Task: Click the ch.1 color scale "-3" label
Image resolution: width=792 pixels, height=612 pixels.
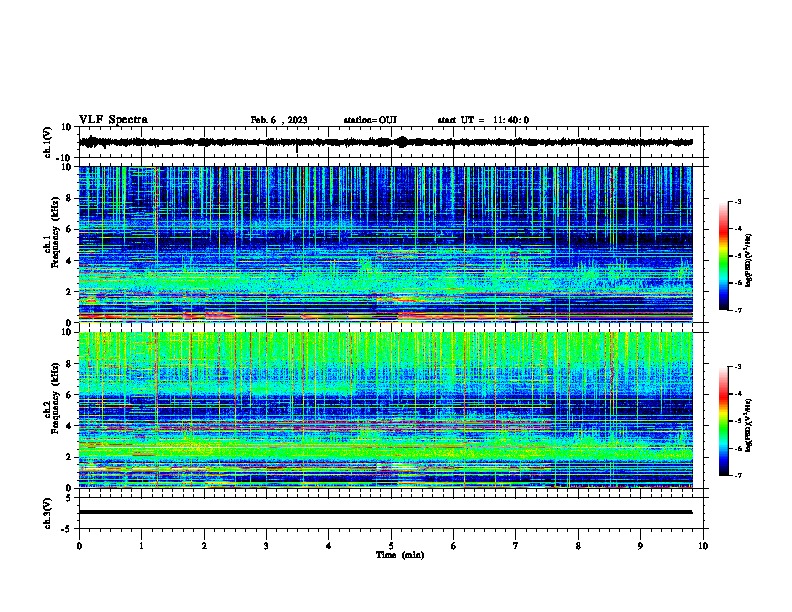Action: point(737,202)
